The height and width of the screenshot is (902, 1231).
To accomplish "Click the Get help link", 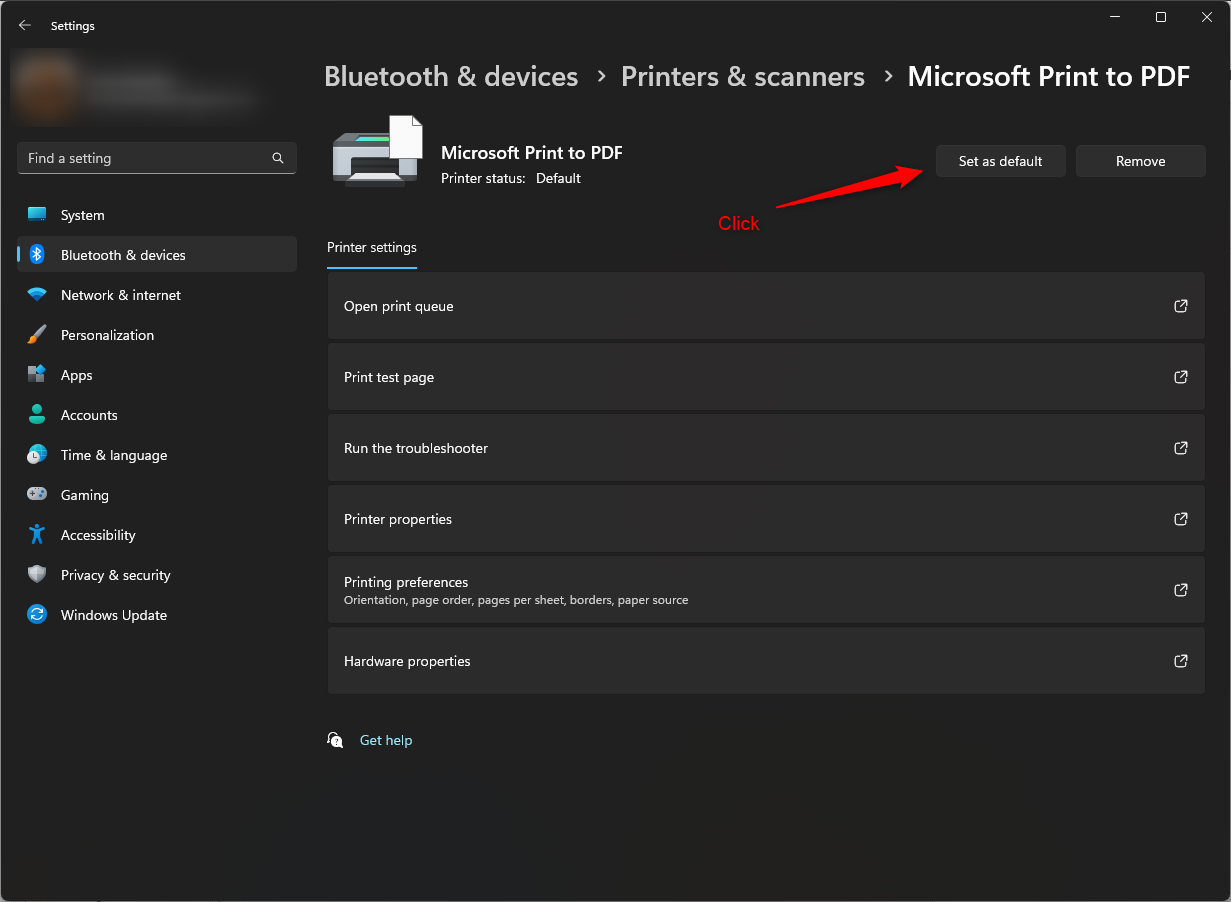I will tap(386, 740).
